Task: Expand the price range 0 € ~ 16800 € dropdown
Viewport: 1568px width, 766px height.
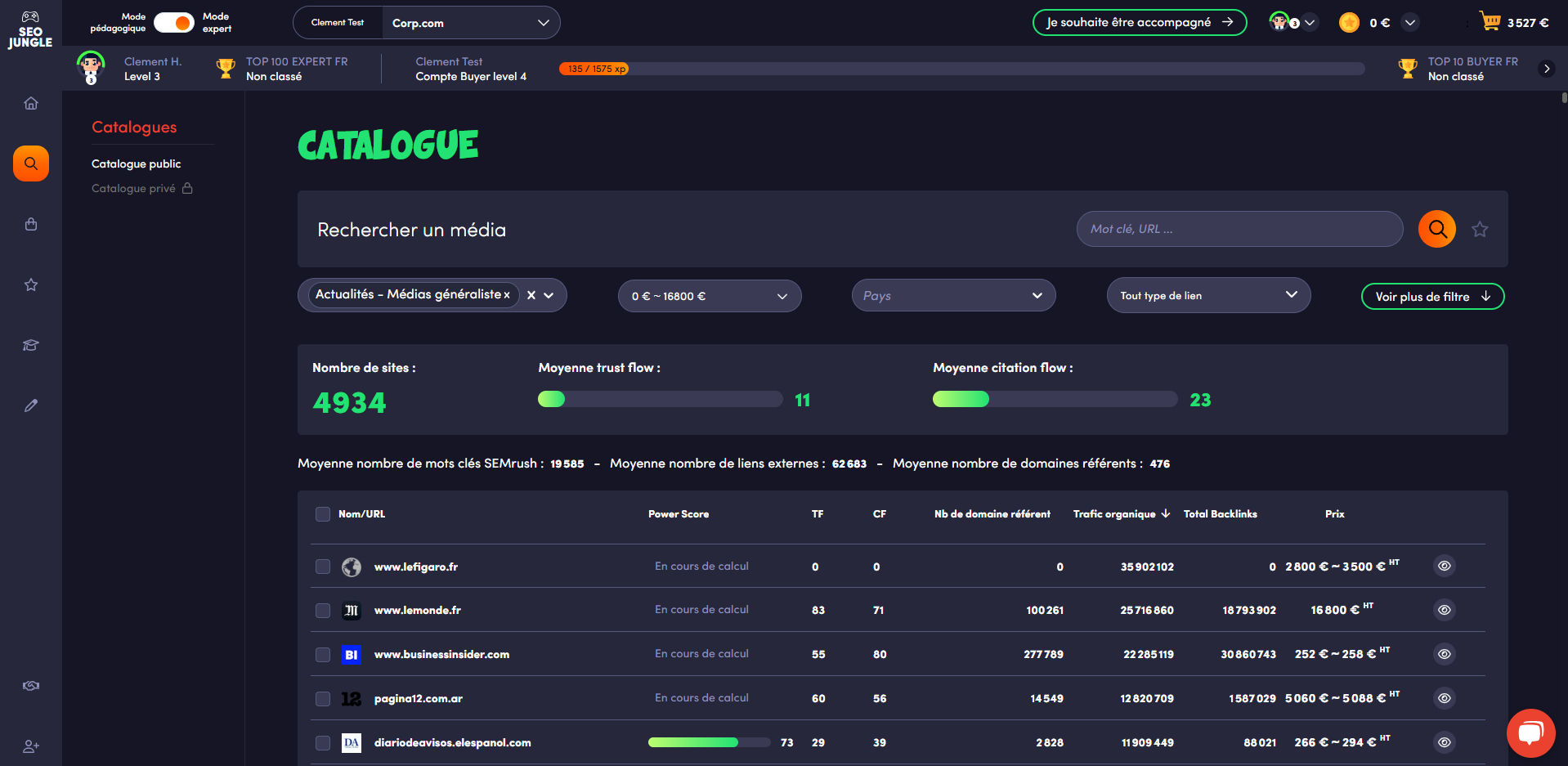Action: (709, 296)
